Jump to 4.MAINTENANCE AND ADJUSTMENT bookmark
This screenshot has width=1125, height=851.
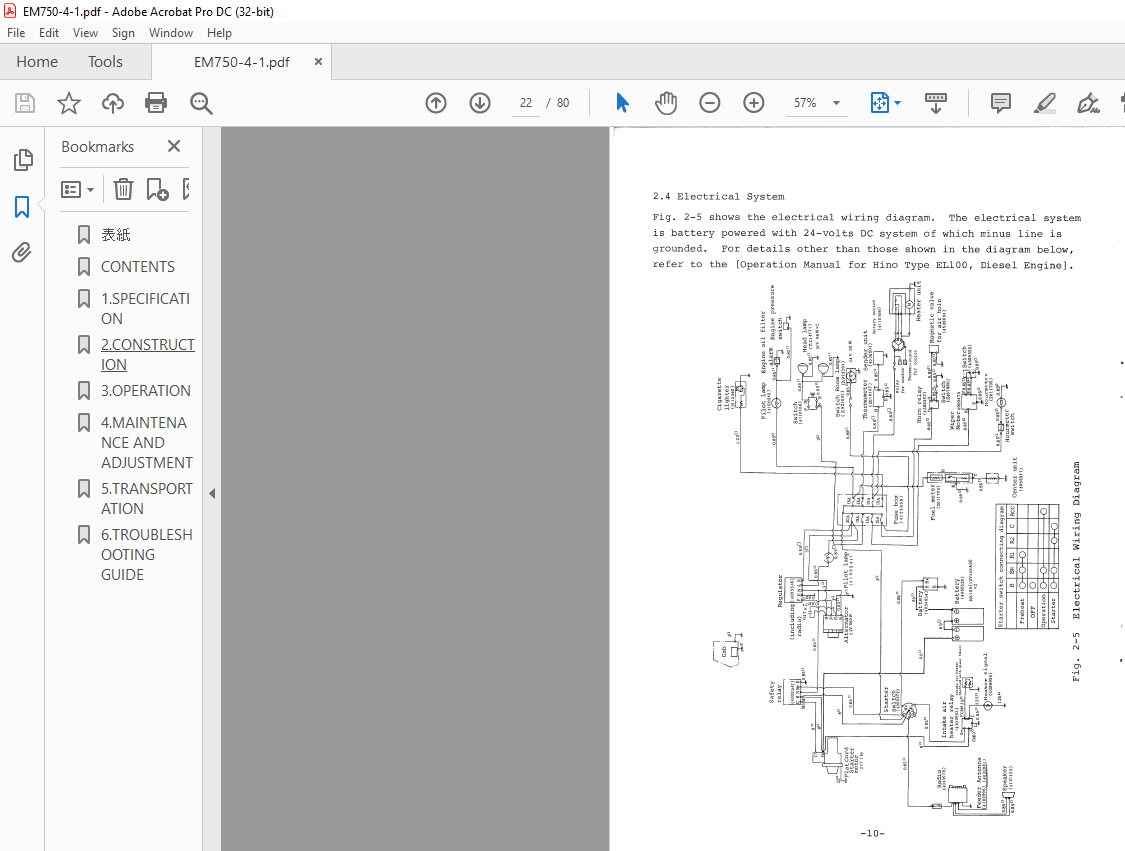coord(147,443)
